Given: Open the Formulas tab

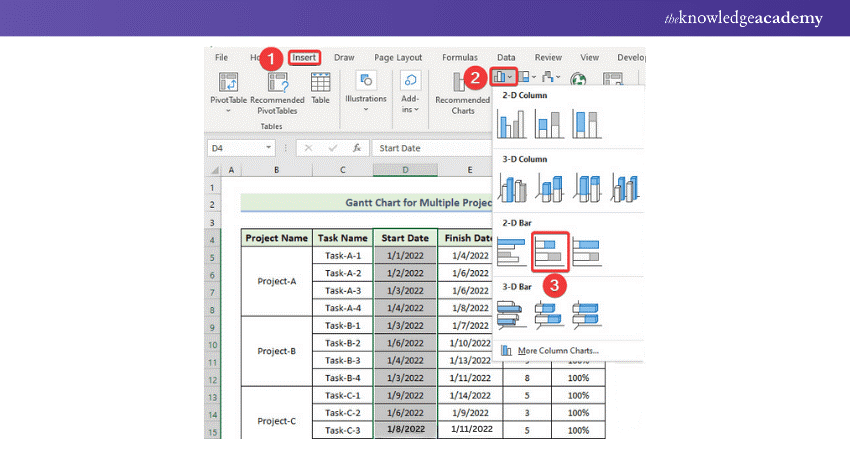Looking at the screenshot, I should click(x=461, y=58).
